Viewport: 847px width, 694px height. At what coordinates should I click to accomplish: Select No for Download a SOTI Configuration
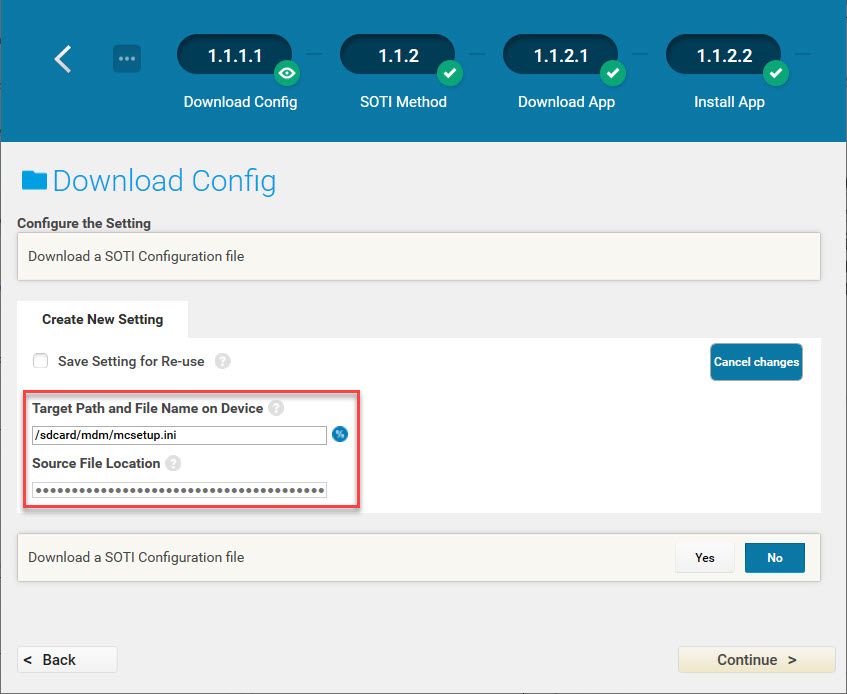tap(774, 558)
